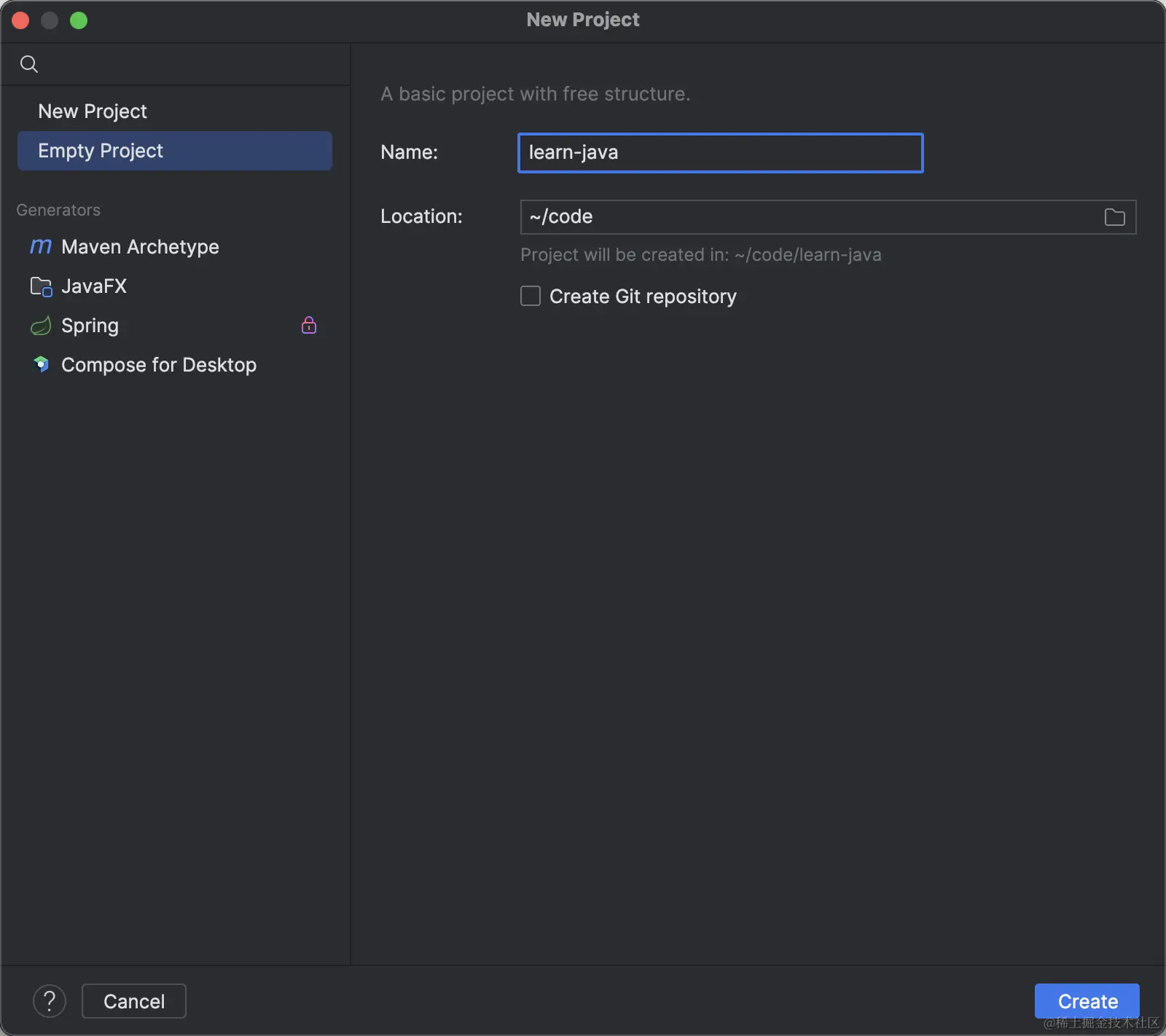Viewport: 1166px width, 1036px height.
Task: Click 'Project will be created in' hint text
Action: [x=701, y=255]
